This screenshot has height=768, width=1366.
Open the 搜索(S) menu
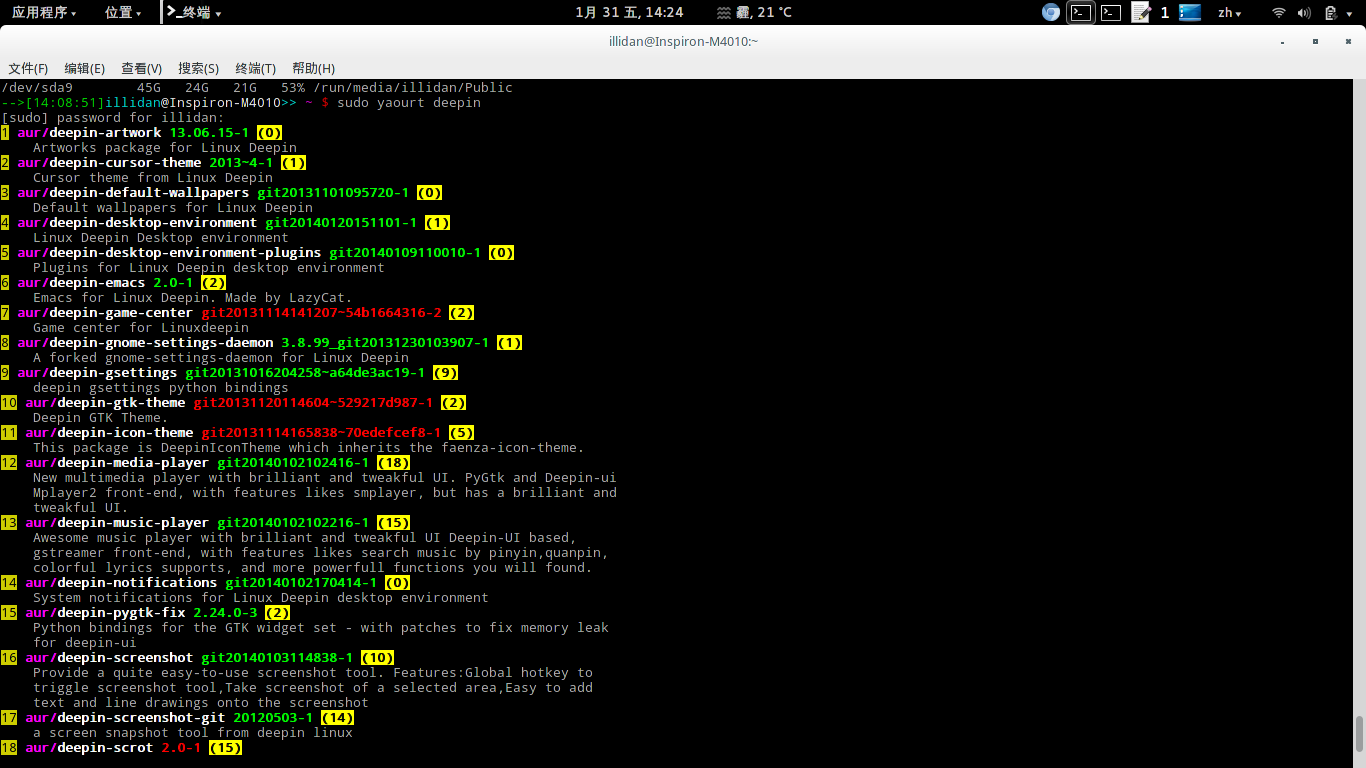click(x=198, y=68)
